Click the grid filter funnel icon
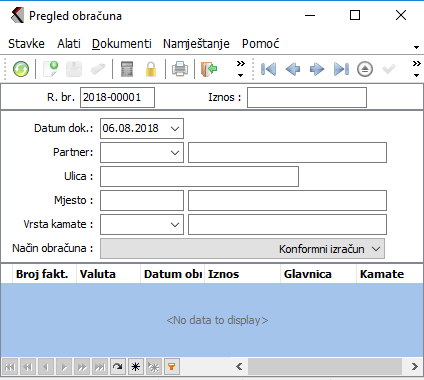 click(x=171, y=367)
